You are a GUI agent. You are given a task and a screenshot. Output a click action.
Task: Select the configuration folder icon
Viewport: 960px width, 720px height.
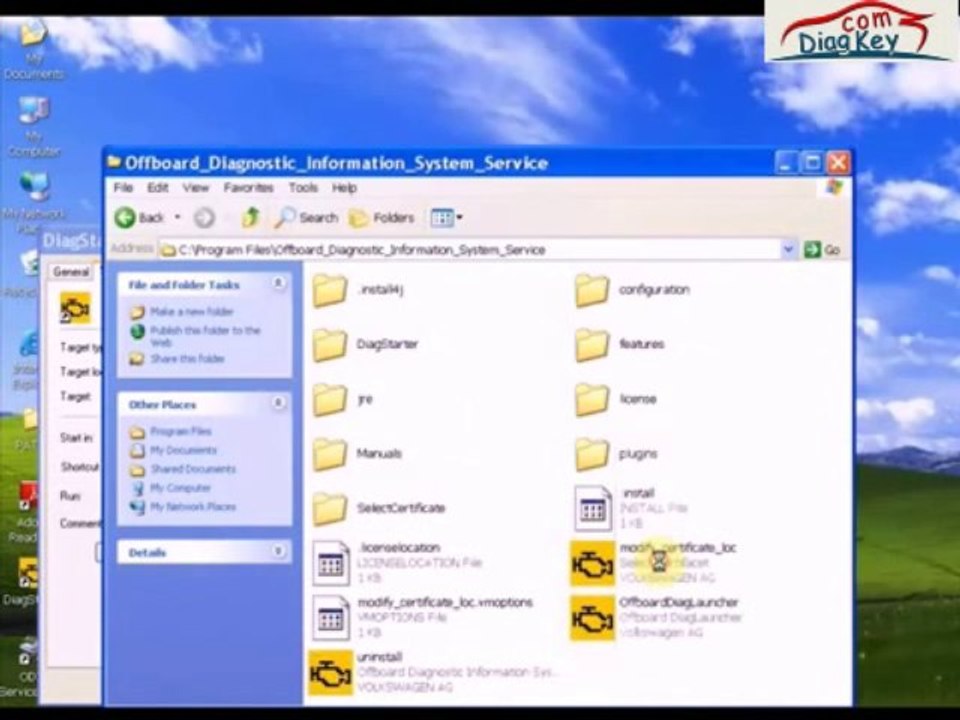(592, 290)
